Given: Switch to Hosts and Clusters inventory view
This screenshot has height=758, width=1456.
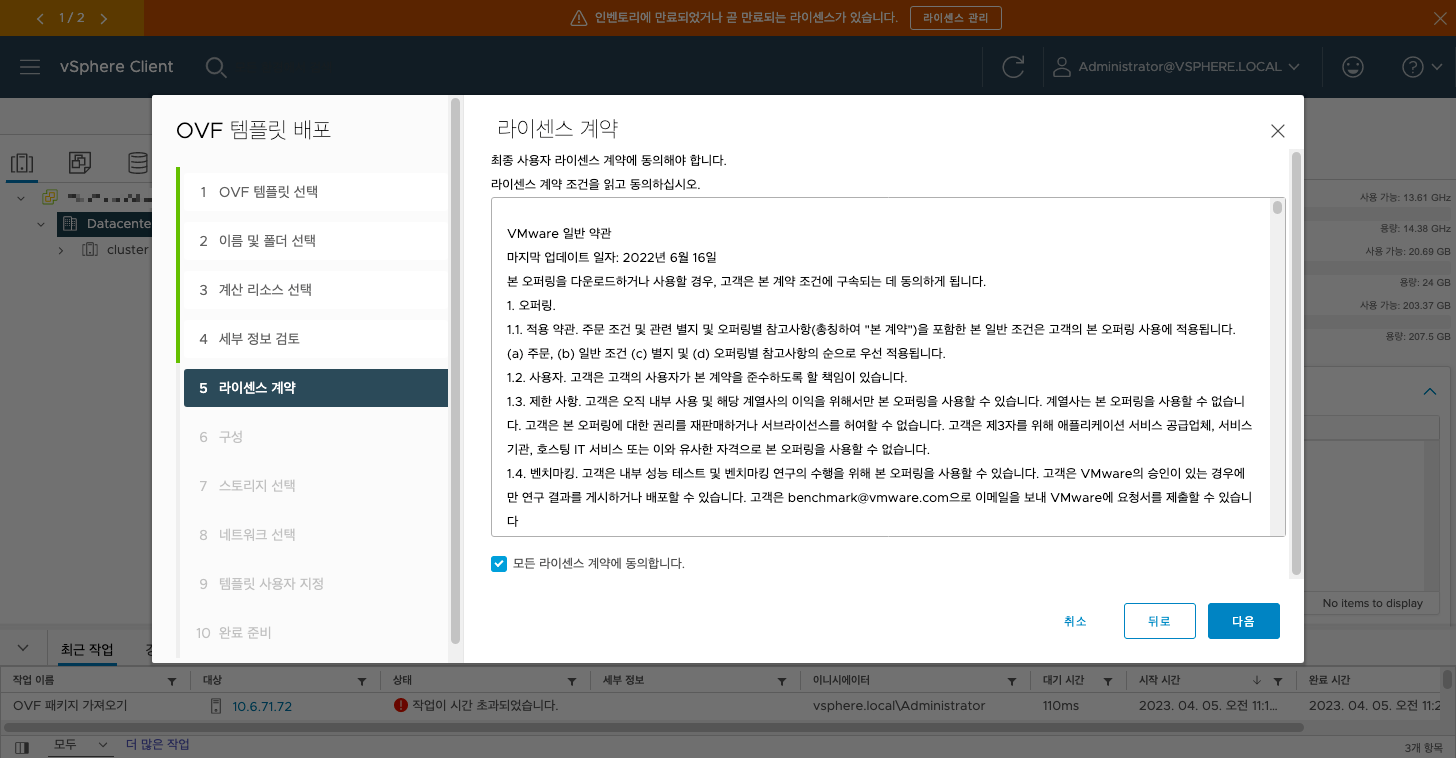Looking at the screenshot, I should [x=22, y=163].
